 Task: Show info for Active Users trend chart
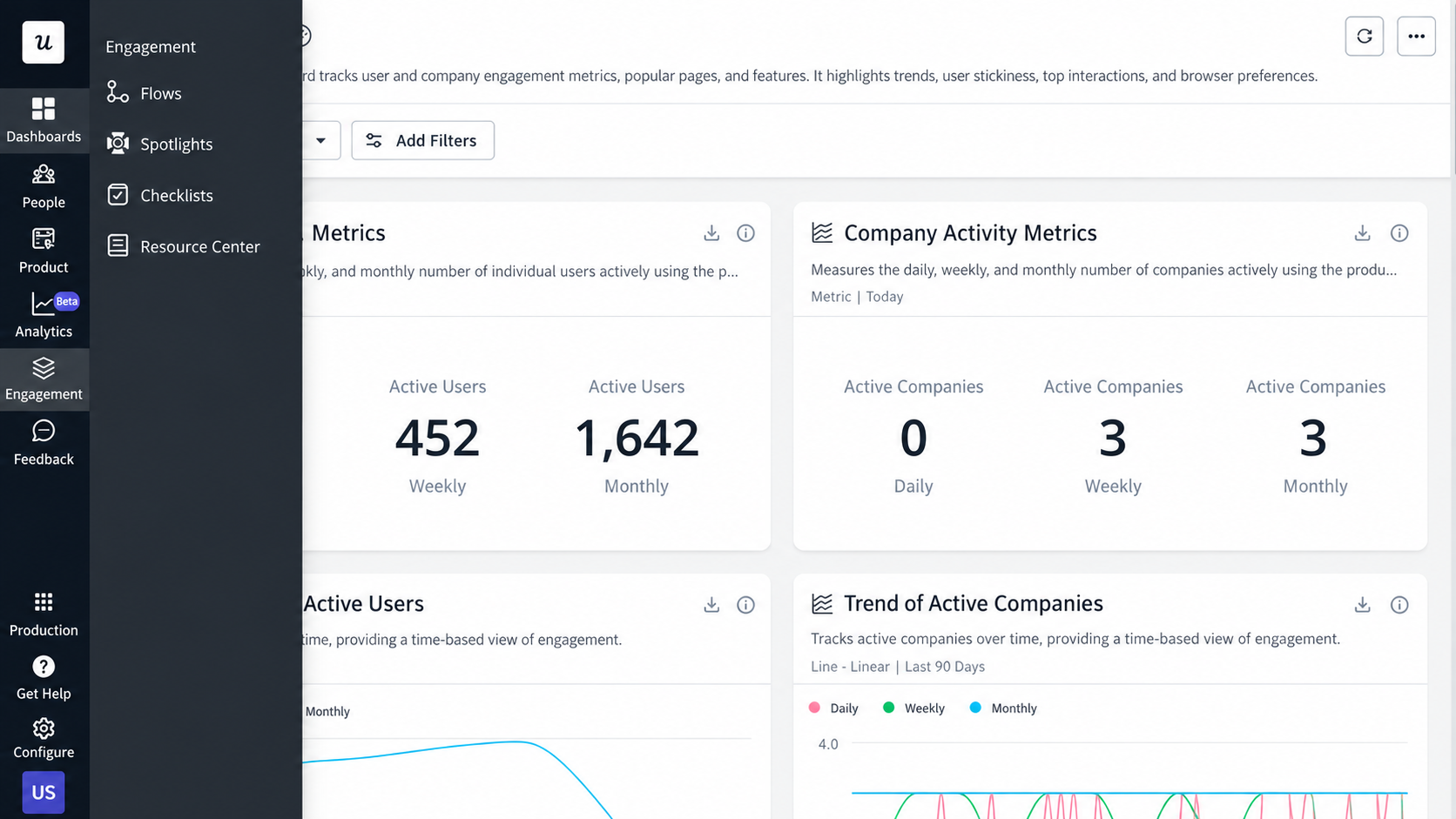[x=745, y=605]
